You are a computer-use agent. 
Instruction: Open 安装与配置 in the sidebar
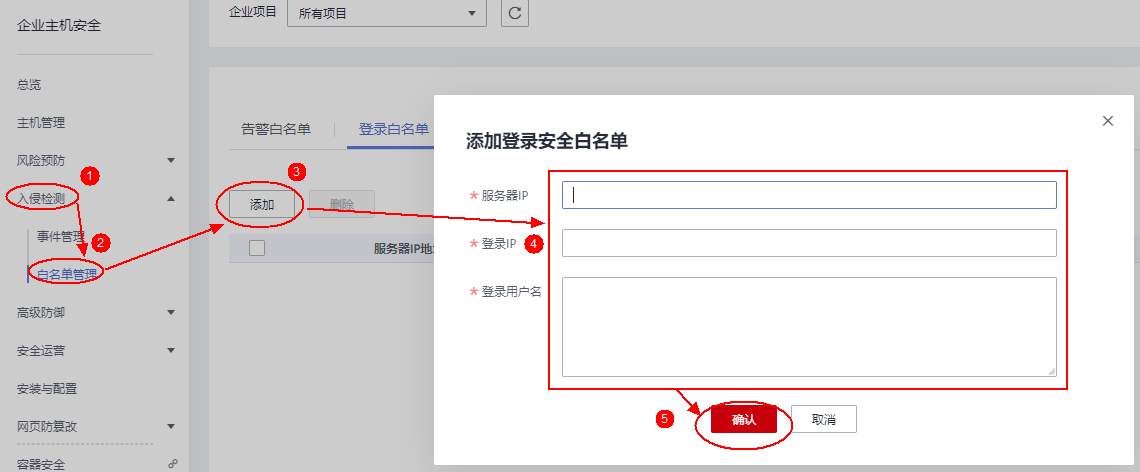click(47, 388)
